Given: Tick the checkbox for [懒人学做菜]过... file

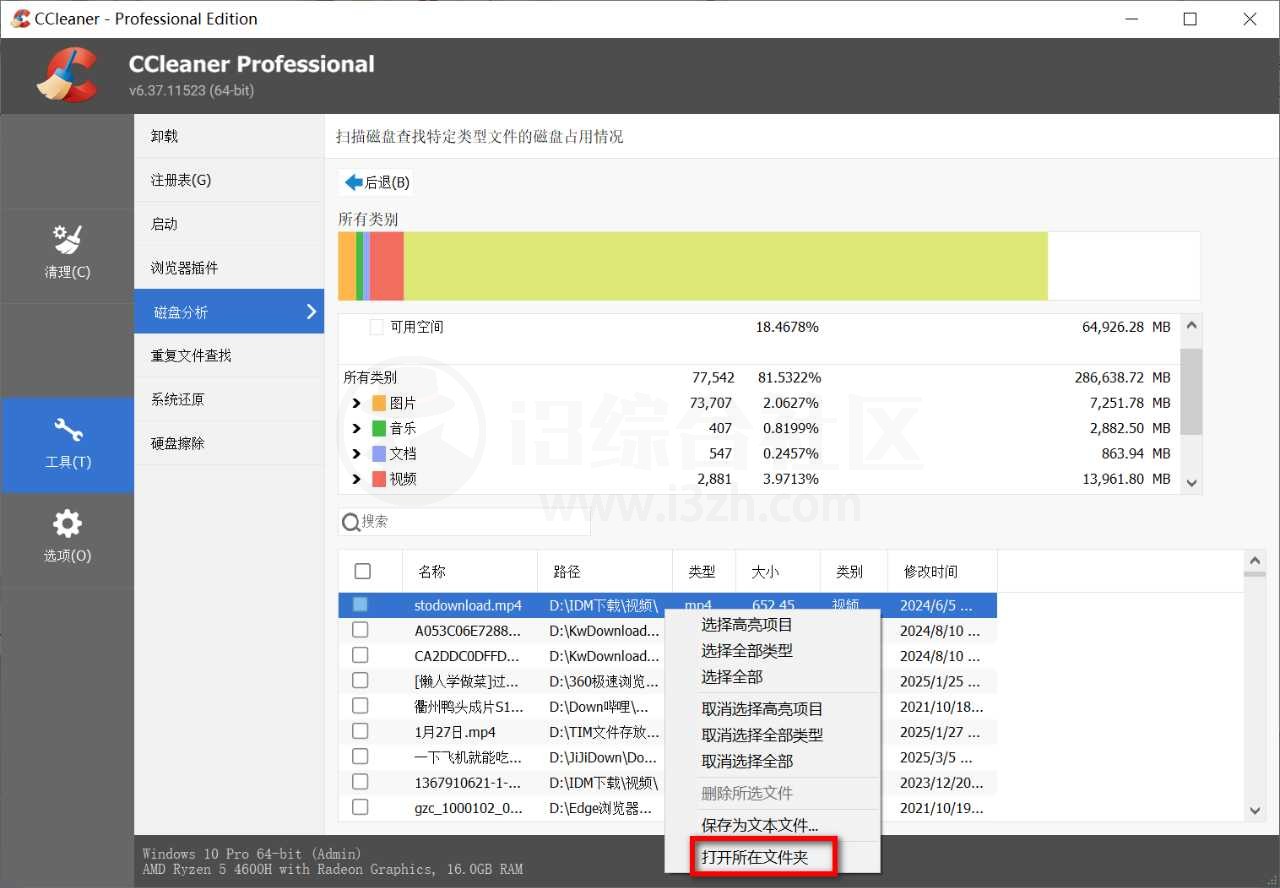Looking at the screenshot, I should 360,681.
